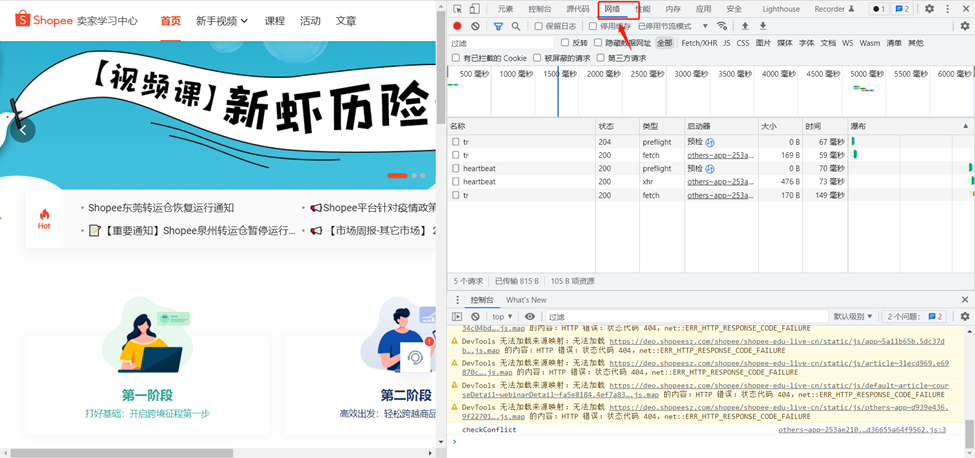Import HAR file with upload arrow
Screen dimensions: 975x458
pos(745,26)
